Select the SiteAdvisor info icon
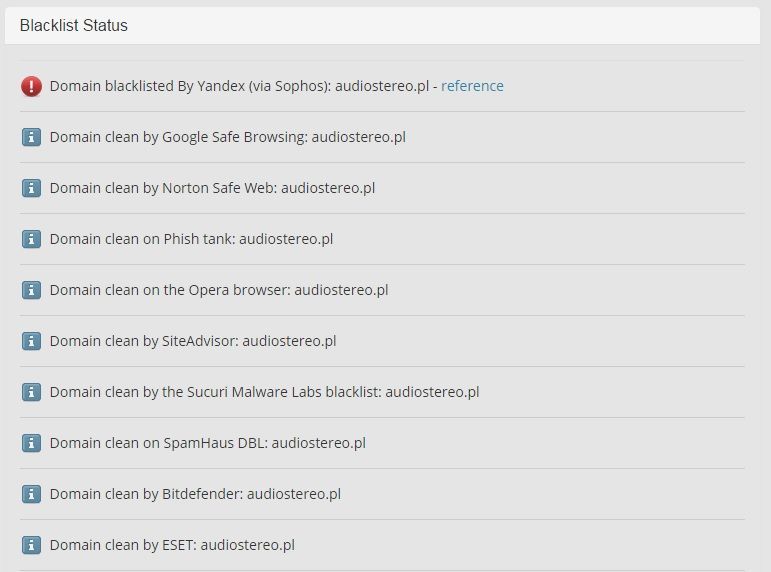The height and width of the screenshot is (572, 771). [x=31, y=341]
